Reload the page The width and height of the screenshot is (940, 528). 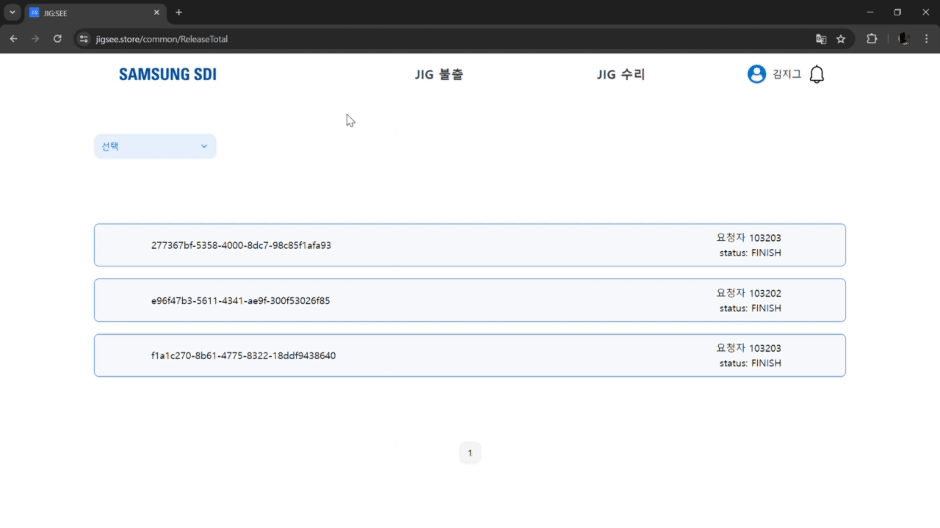[x=57, y=39]
